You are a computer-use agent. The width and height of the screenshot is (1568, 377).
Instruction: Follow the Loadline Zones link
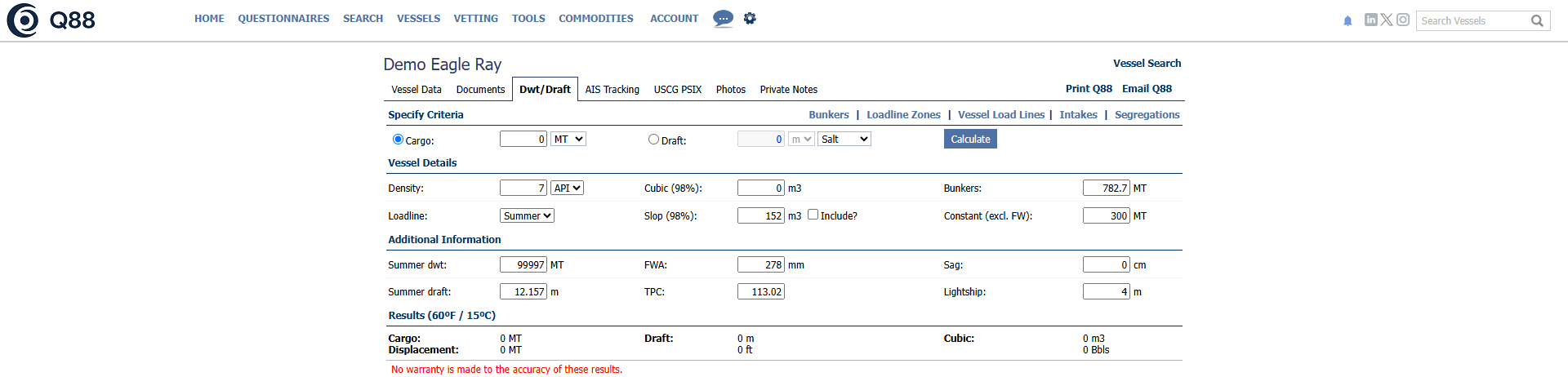coord(903,115)
